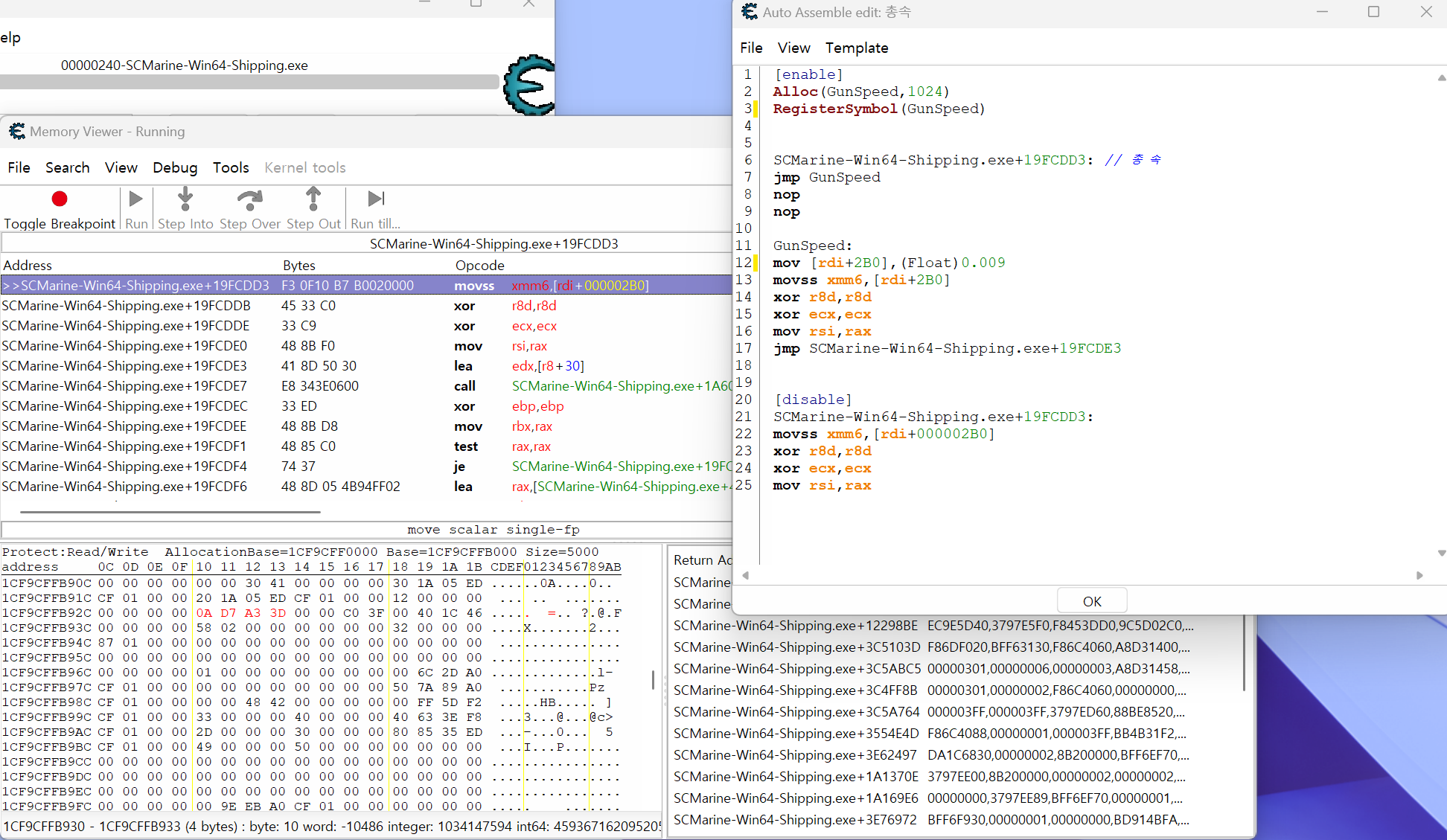This screenshot has width=1447, height=840.
Task: Click the [disable] line in script
Action: pyautogui.click(x=813, y=400)
